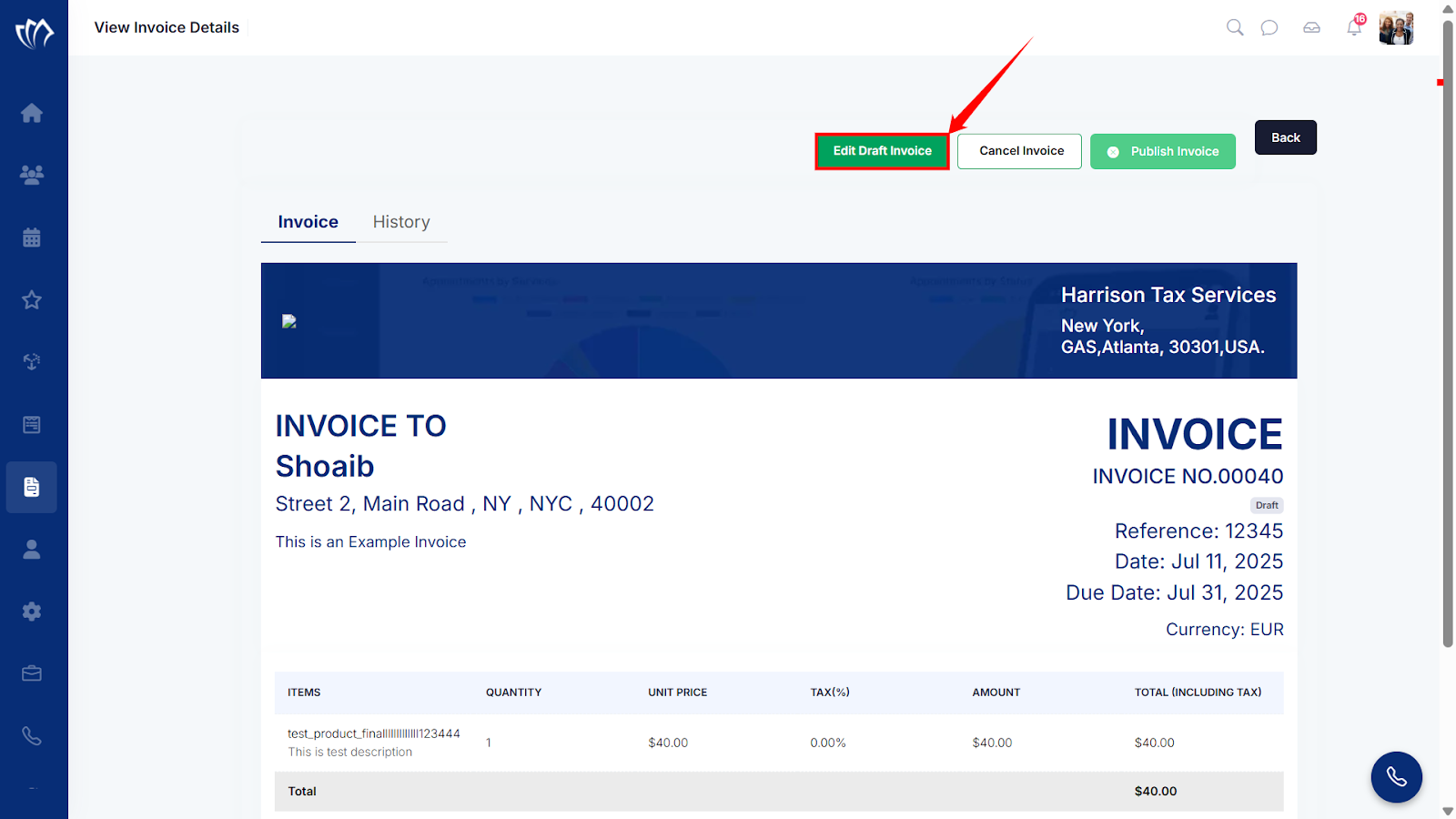Click the bold $40.00 in Total row
This screenshot has width=1456, height=819.
(1156, 792)
